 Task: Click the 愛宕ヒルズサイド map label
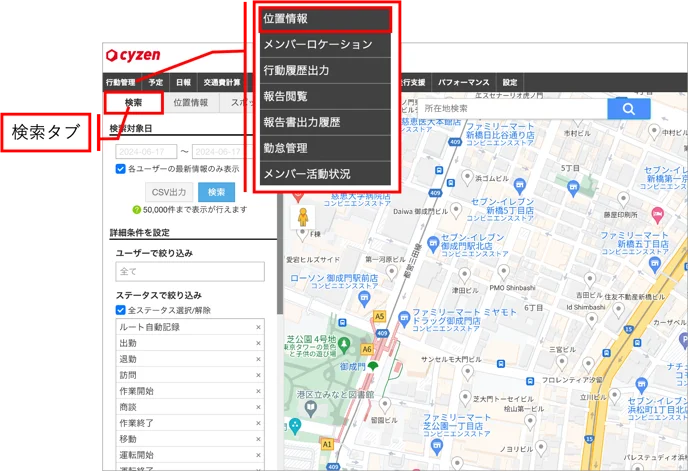313,260
